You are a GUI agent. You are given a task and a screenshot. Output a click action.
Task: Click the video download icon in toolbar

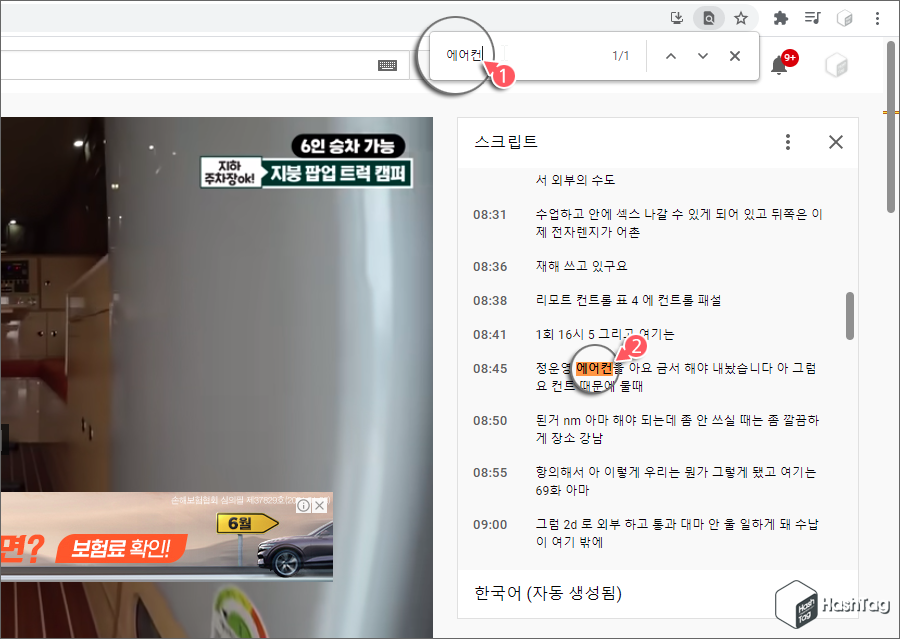click(x=676, y=18)
